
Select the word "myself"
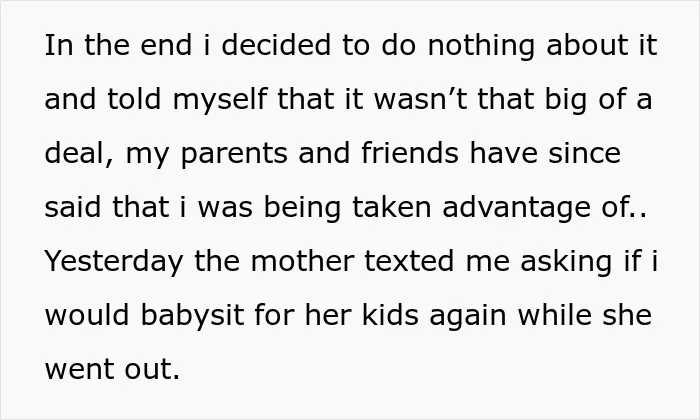(220, 101)
